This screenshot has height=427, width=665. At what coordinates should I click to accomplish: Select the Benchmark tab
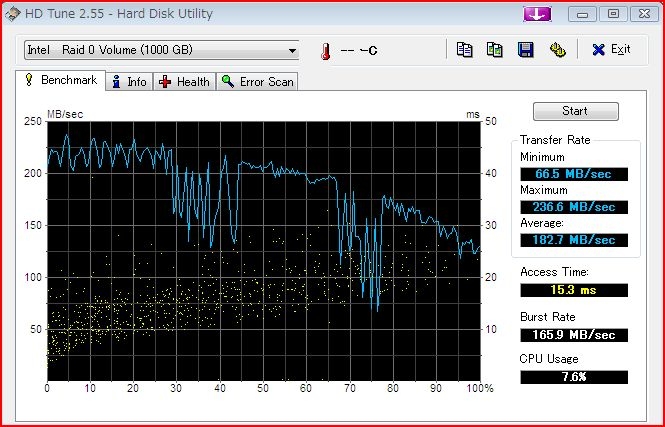61,80
